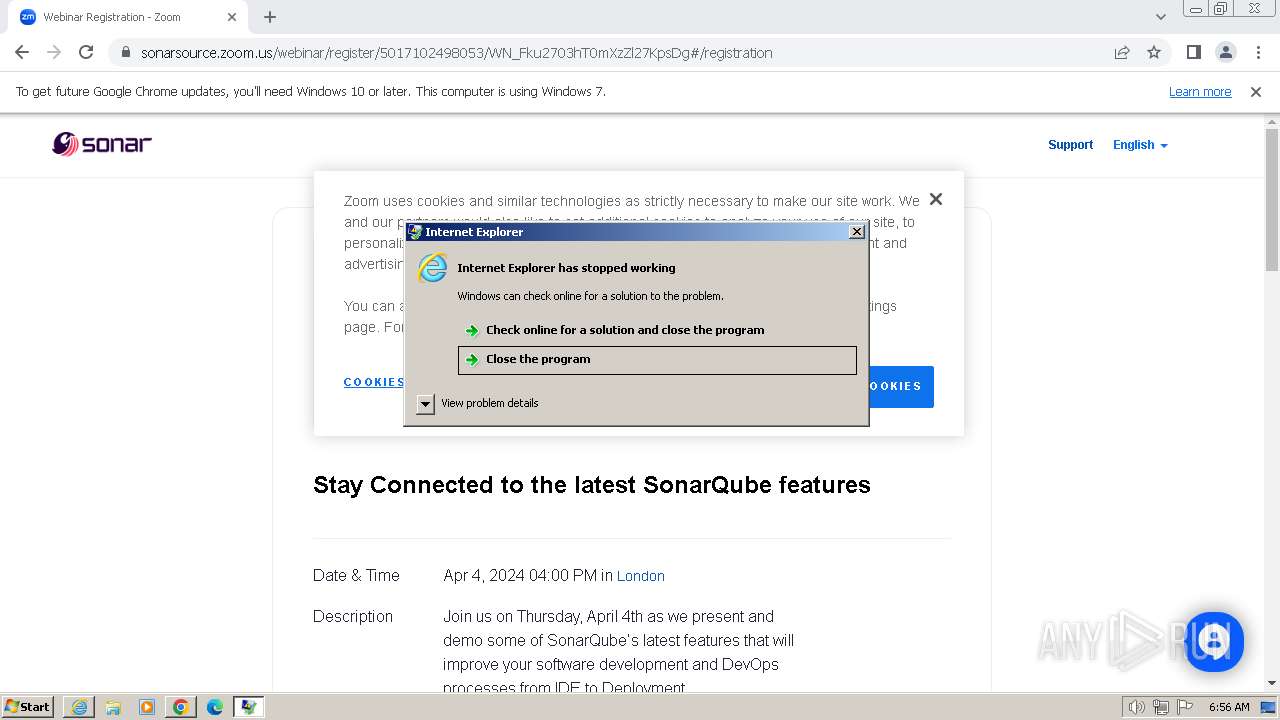
Task: Open the London time zone link
Action: (x=641, y=576)
